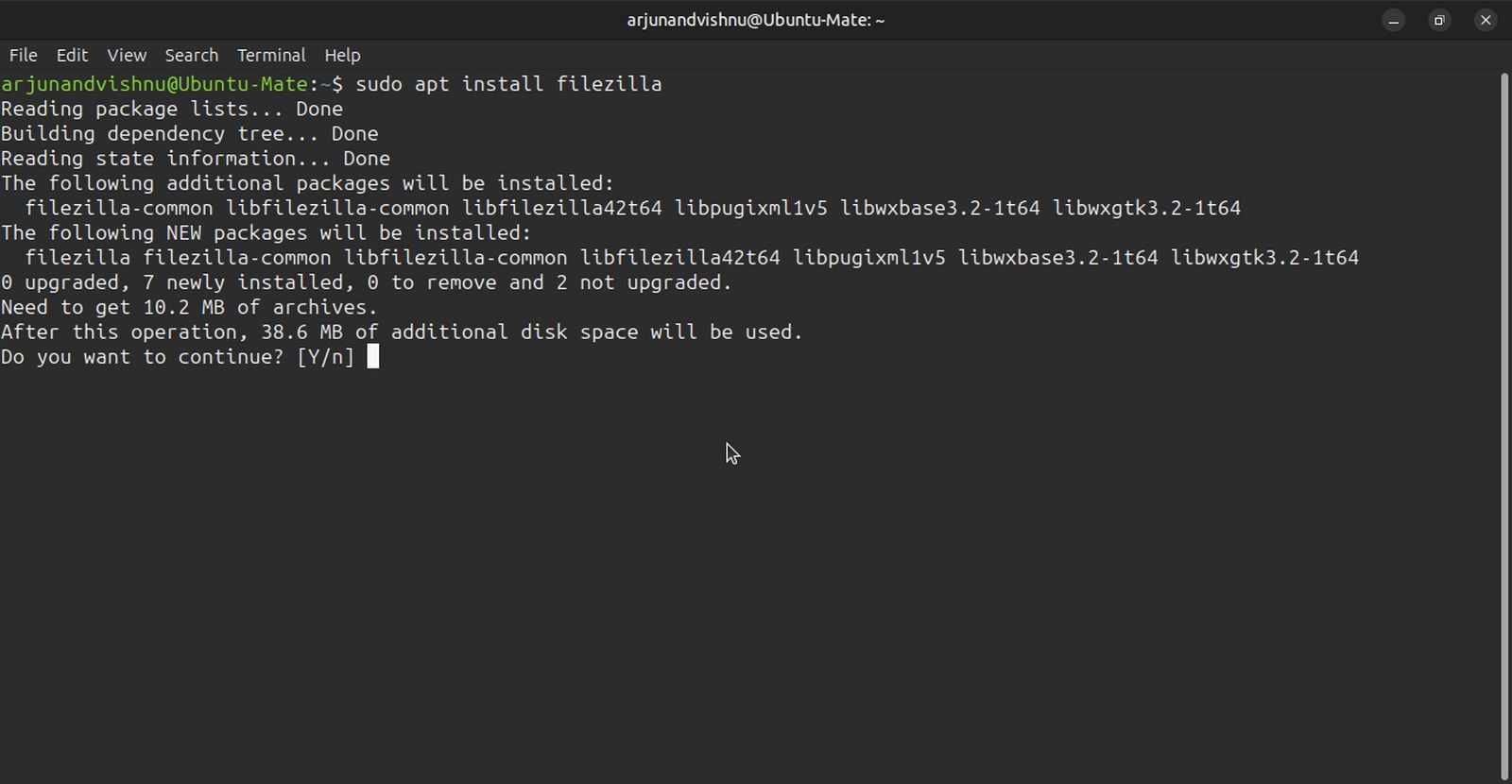The width and height of the screenshot is (1512, 784).
Task: Click the "Building dependency tree... Done" line
Action: click(x=189, y=133)
